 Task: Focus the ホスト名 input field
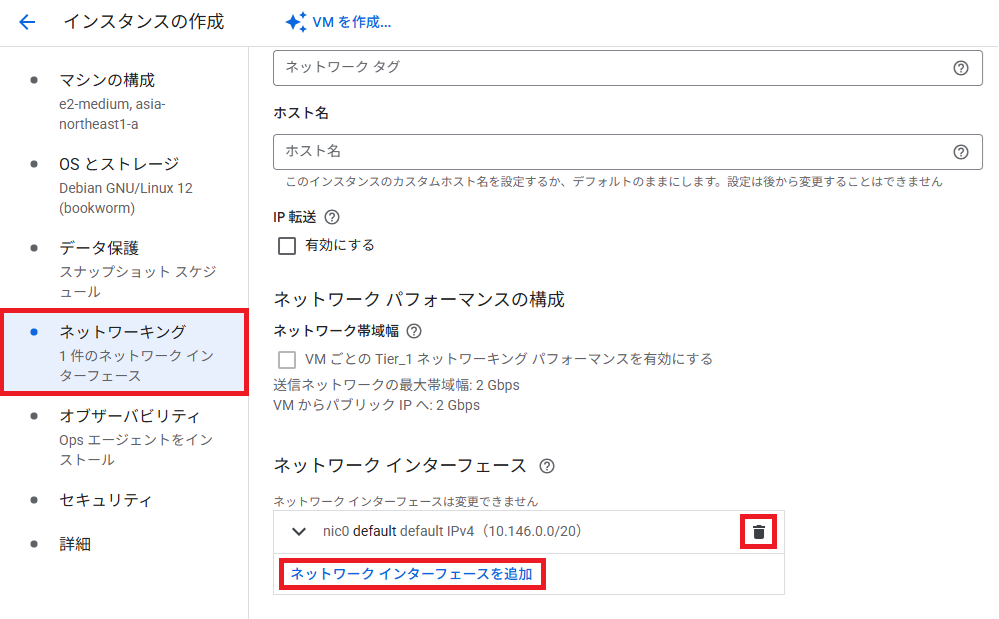(610, 152)
